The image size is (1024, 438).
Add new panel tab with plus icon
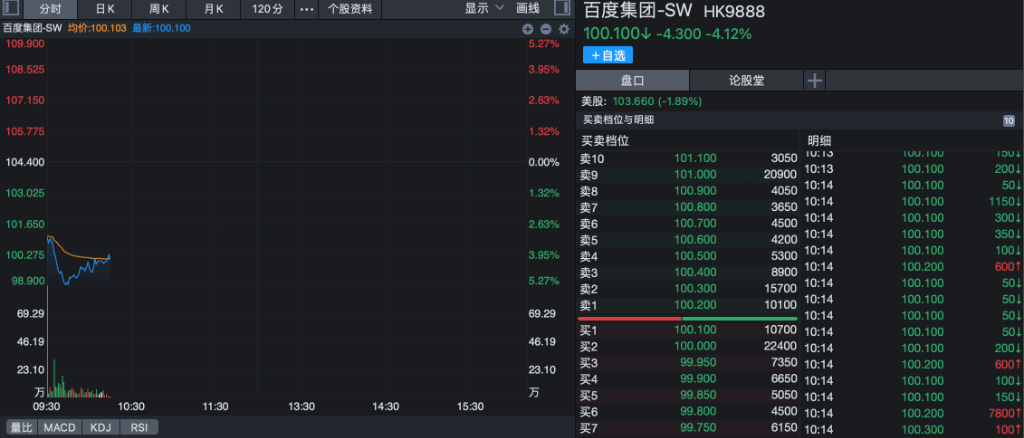click(814, 80)
